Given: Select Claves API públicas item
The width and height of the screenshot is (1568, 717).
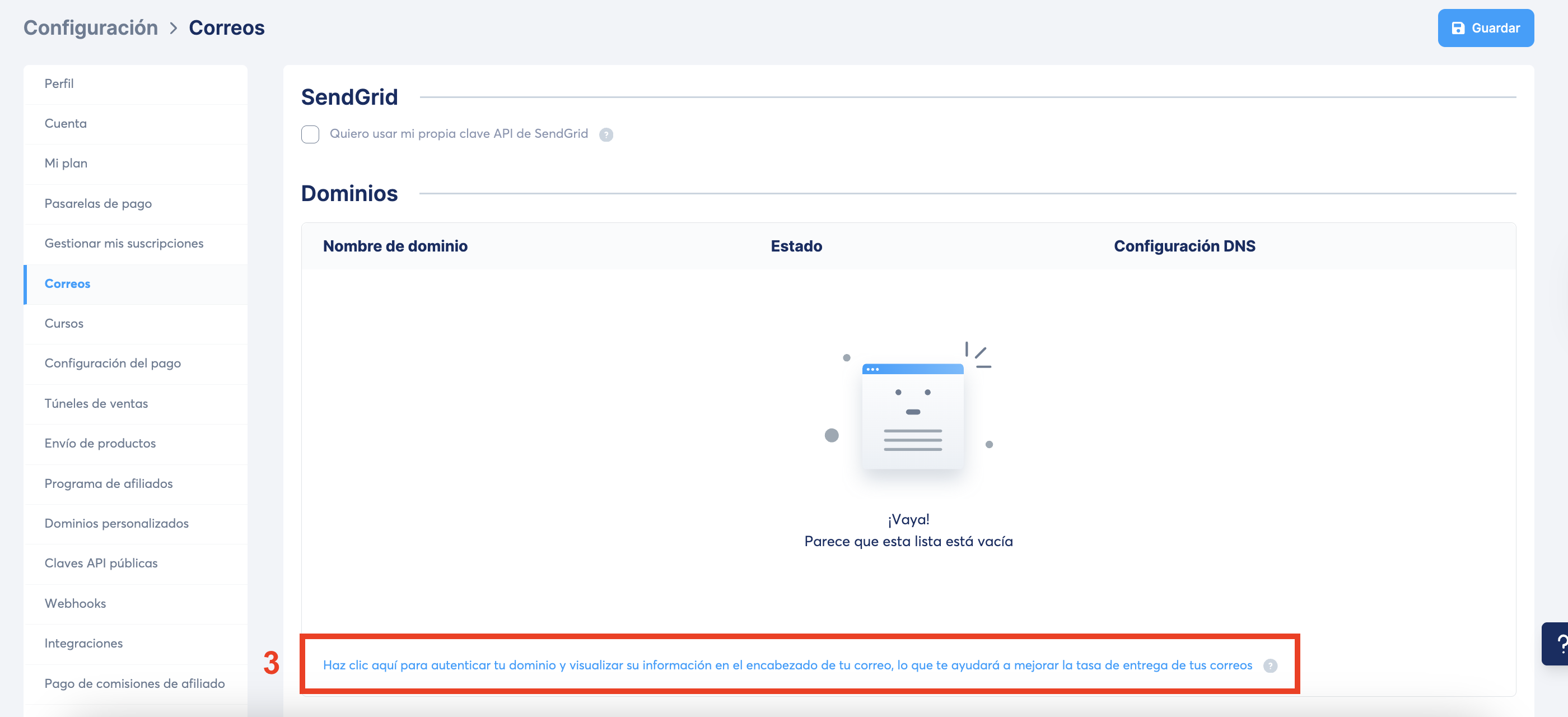Looking at the screenshot, I should (x=101, y=563).
